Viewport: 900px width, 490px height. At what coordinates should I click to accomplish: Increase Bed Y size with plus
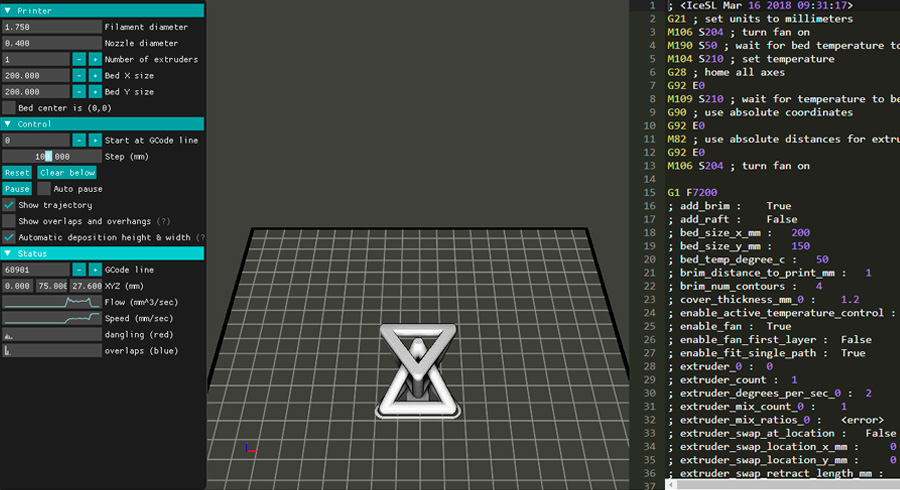tap(95, 91)
